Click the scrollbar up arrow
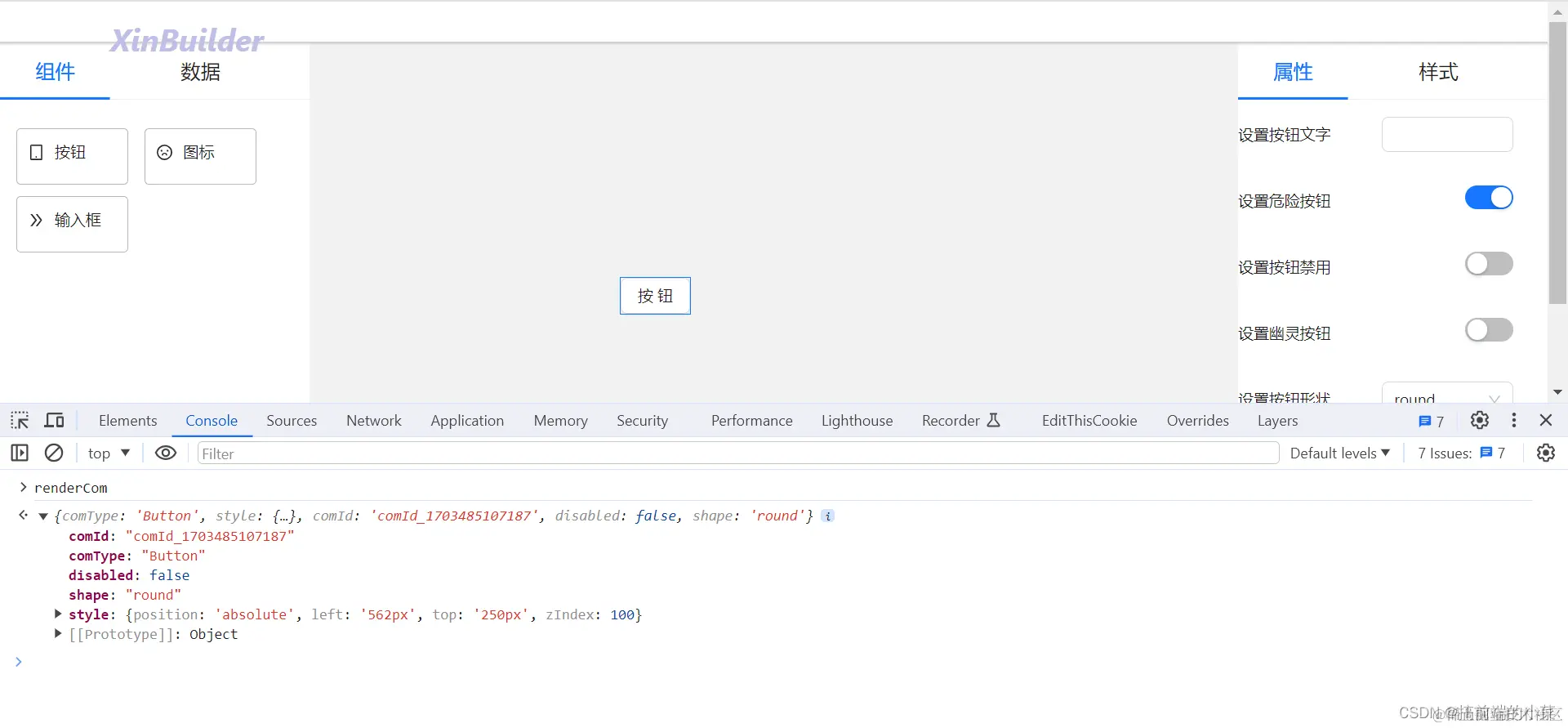 pos(1557,12)
